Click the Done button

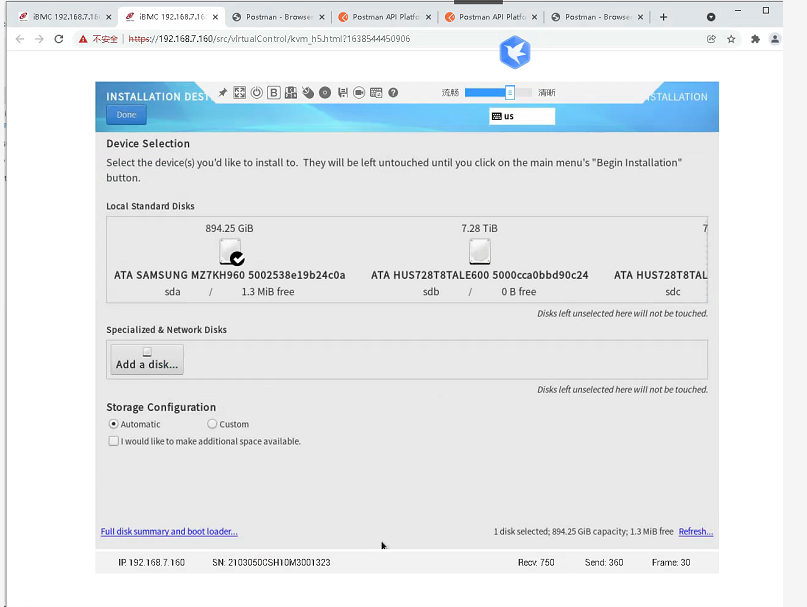point(126,115)
